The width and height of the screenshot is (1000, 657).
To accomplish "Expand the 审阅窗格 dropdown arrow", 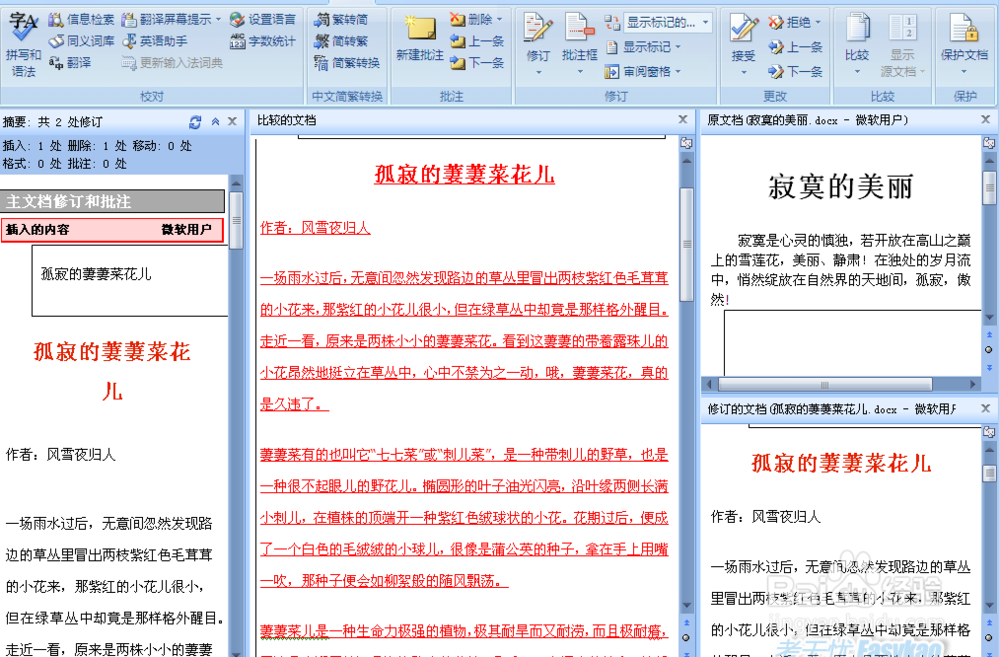I will pyautogui.click(x=678, y=71).
